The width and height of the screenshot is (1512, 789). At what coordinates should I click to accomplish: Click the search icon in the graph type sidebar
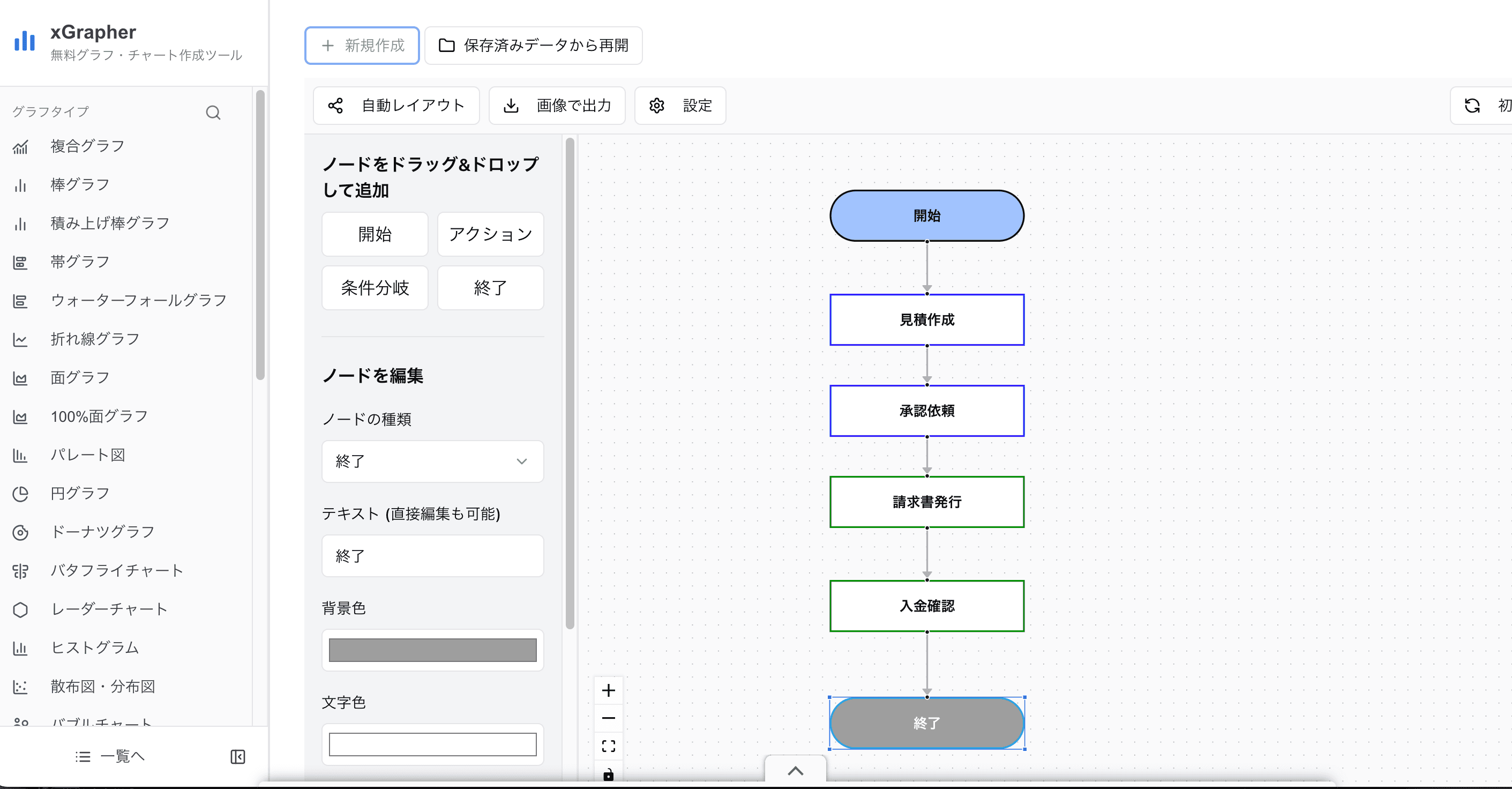tap(213, 112)
